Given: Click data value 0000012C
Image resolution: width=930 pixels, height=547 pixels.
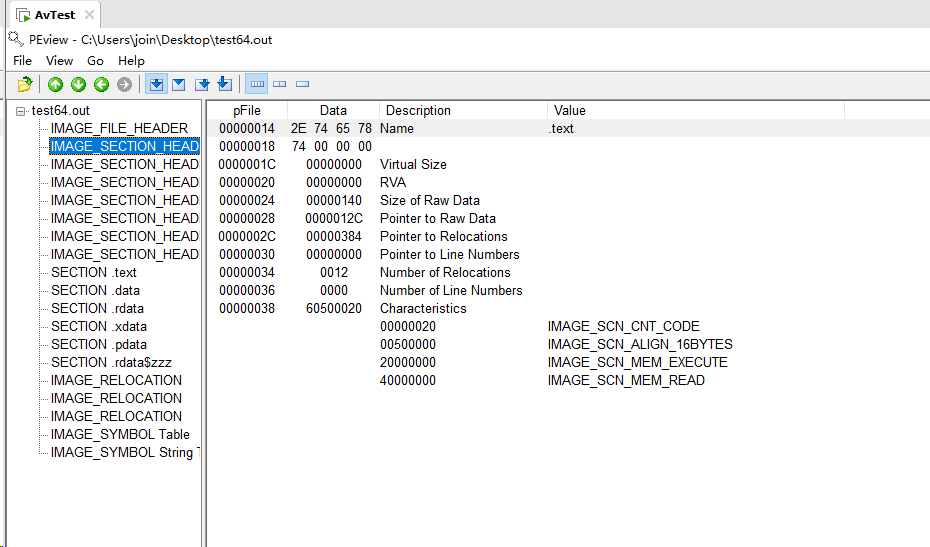Looking at the screenshot, I should (334, 218).
